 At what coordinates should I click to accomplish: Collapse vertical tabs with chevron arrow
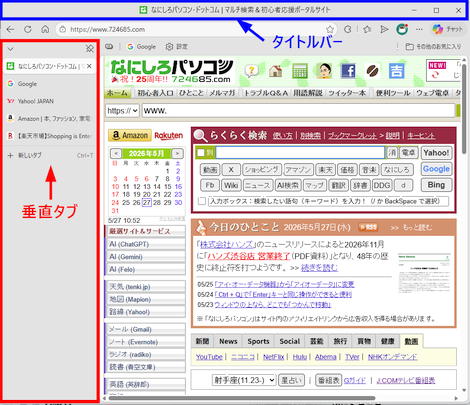click(x=10, y=49)
